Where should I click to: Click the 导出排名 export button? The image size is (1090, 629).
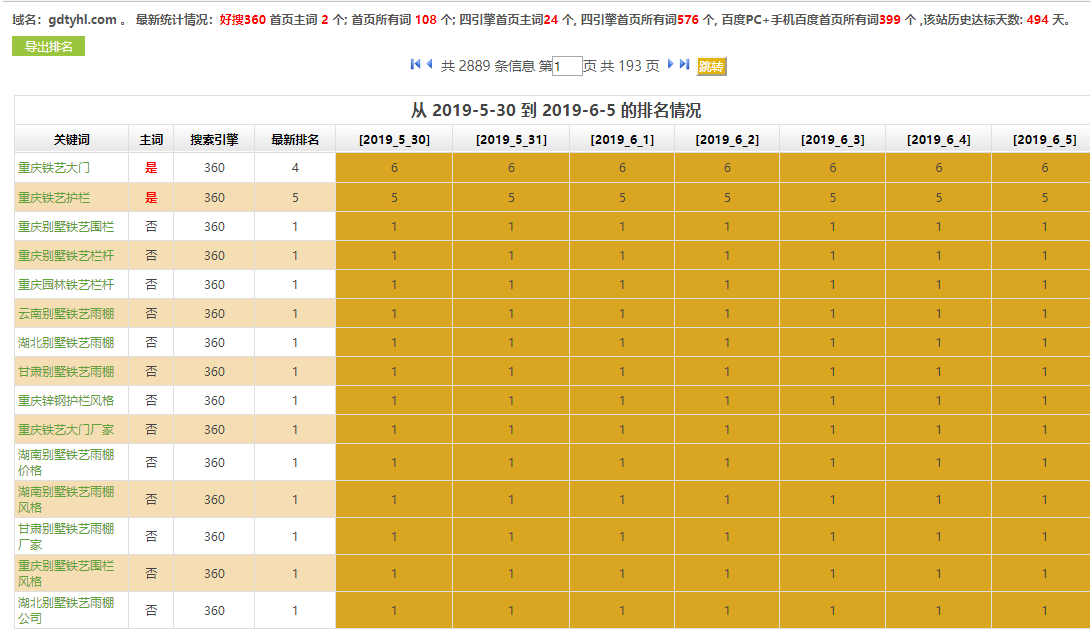(x=48, y=47)
